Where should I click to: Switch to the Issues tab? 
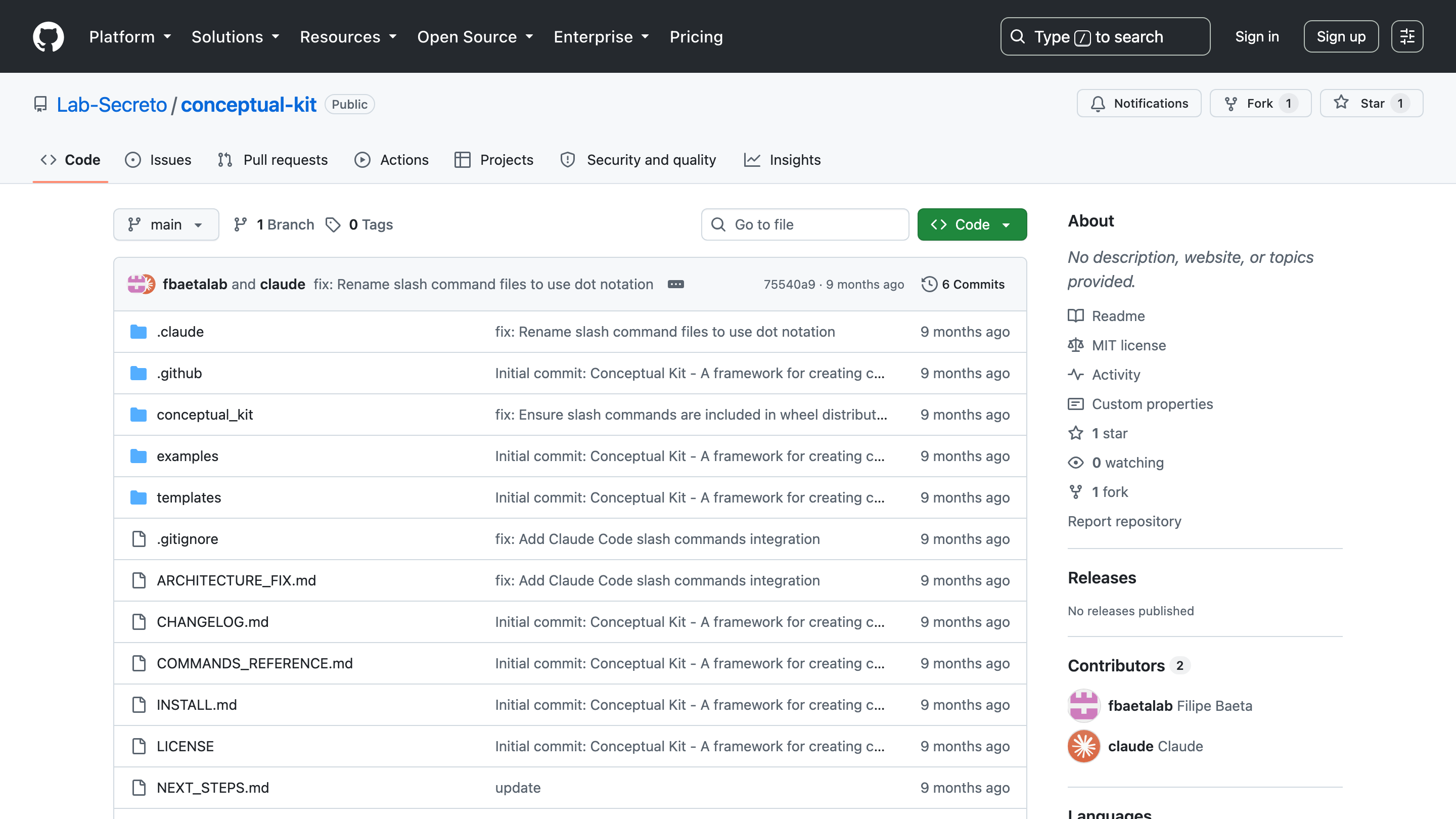pos(158,161)
